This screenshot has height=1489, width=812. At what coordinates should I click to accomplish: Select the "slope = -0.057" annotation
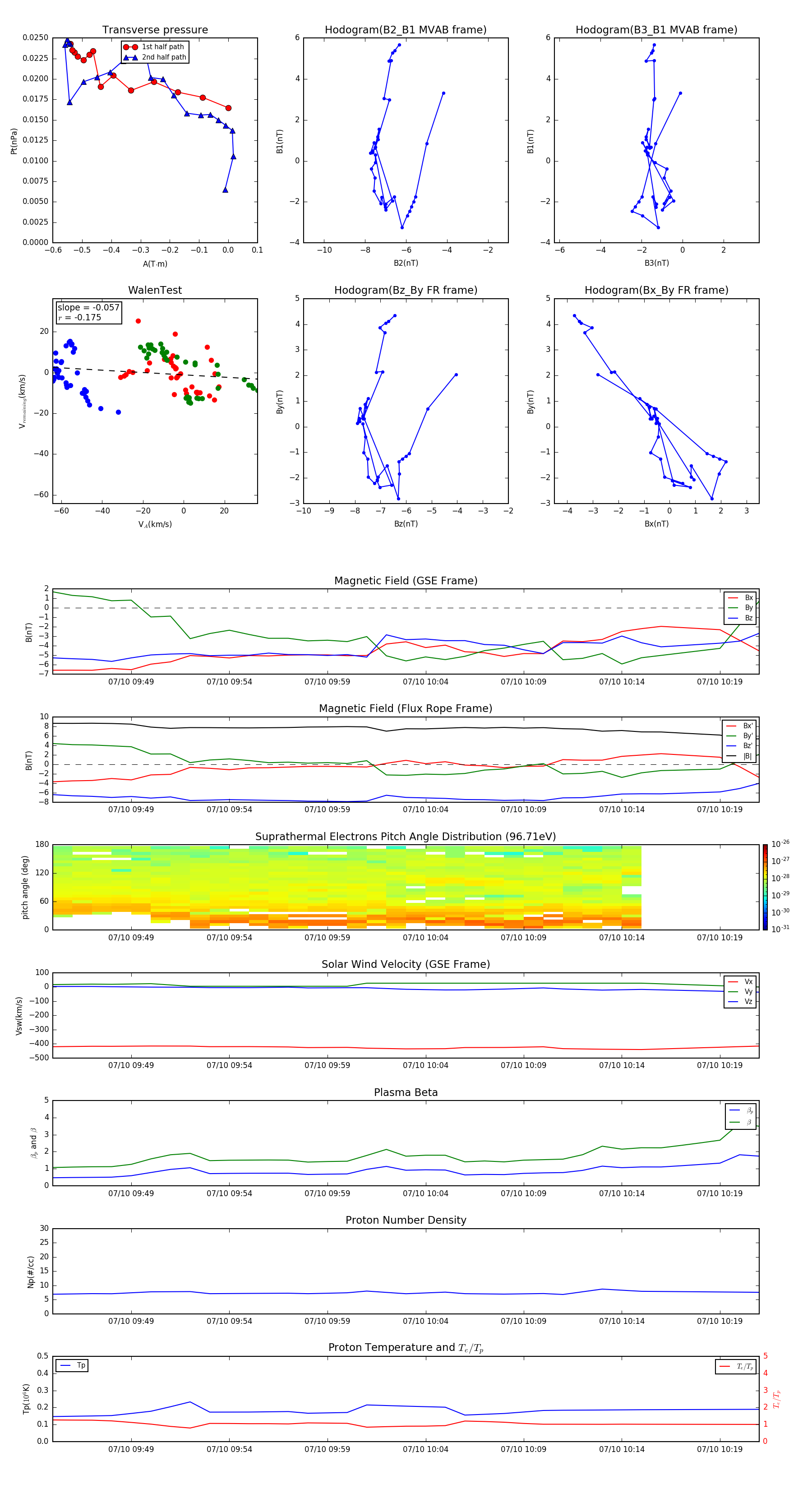pos(88,308)
